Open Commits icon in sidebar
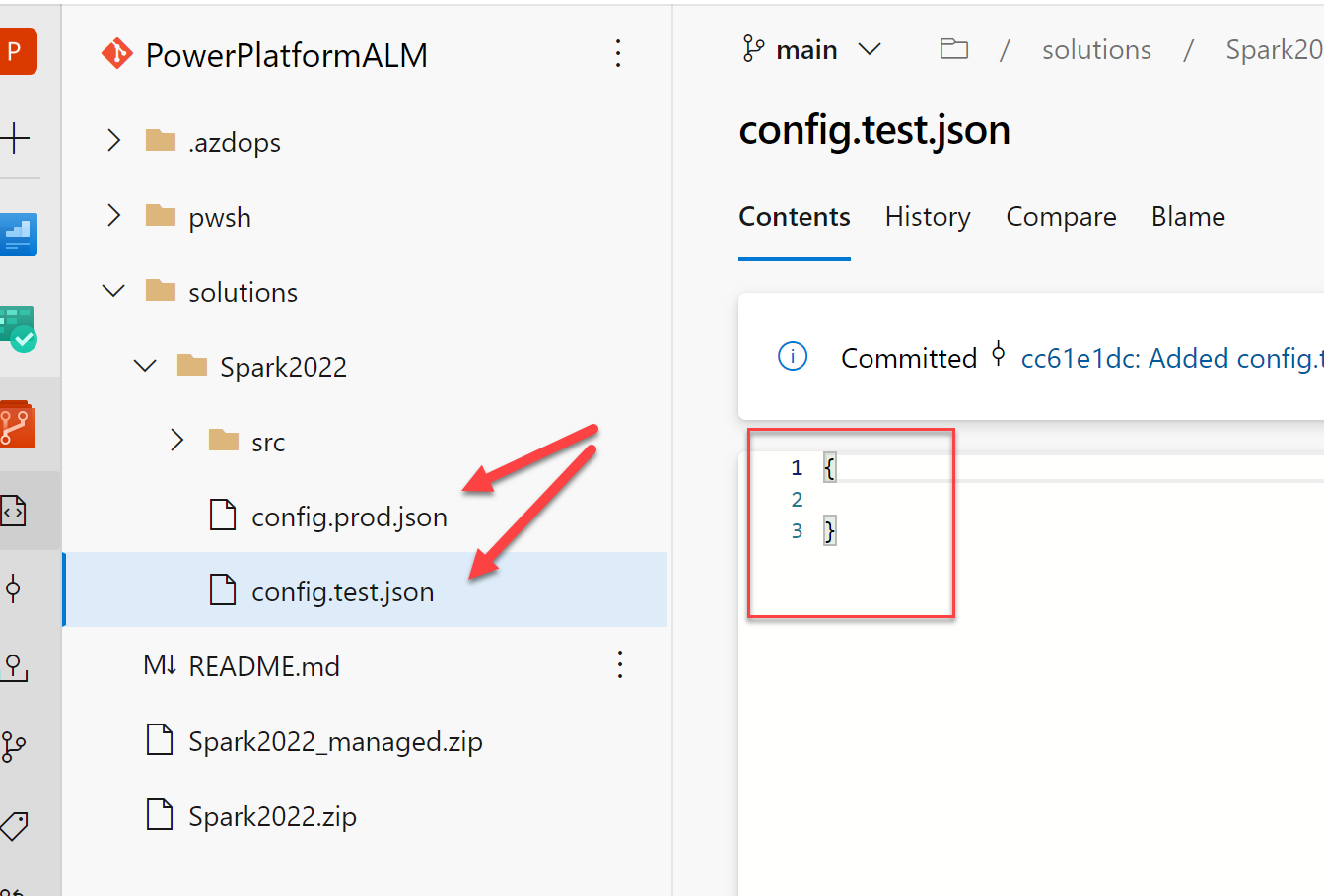Screen dimensions: 1324x896 click(13, 589)
